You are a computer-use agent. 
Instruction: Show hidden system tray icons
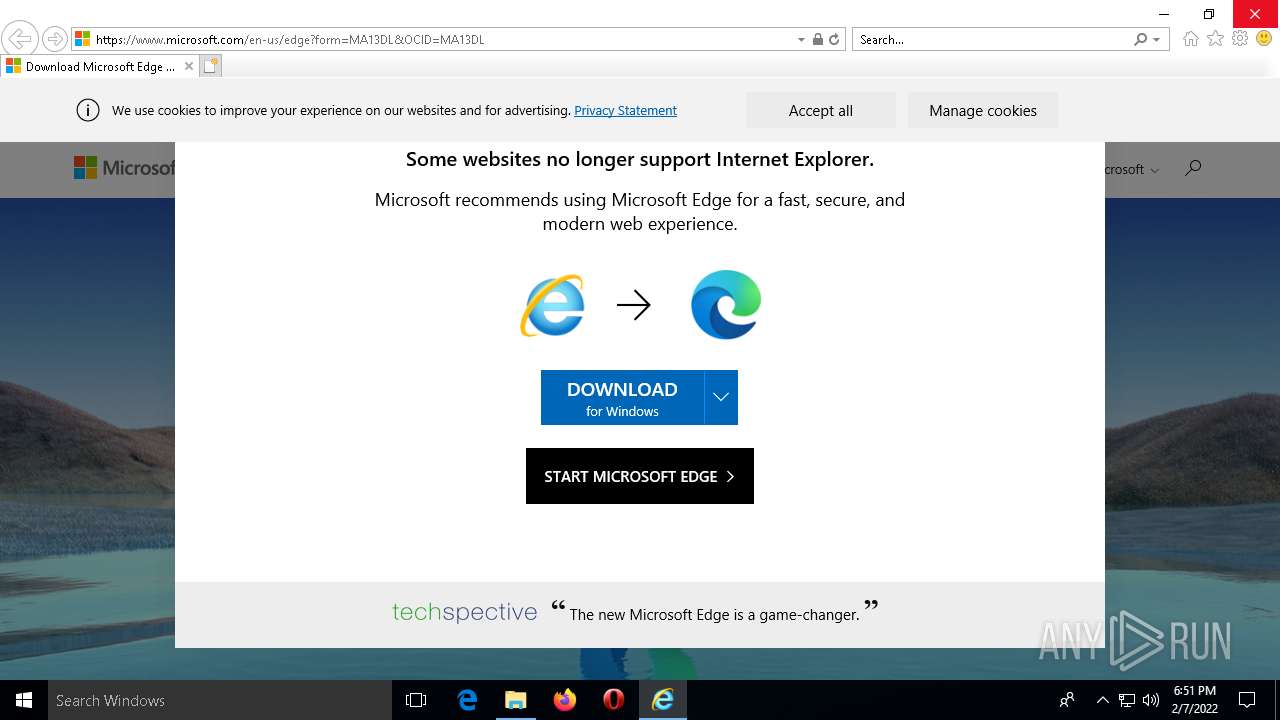coord(1103,700)
